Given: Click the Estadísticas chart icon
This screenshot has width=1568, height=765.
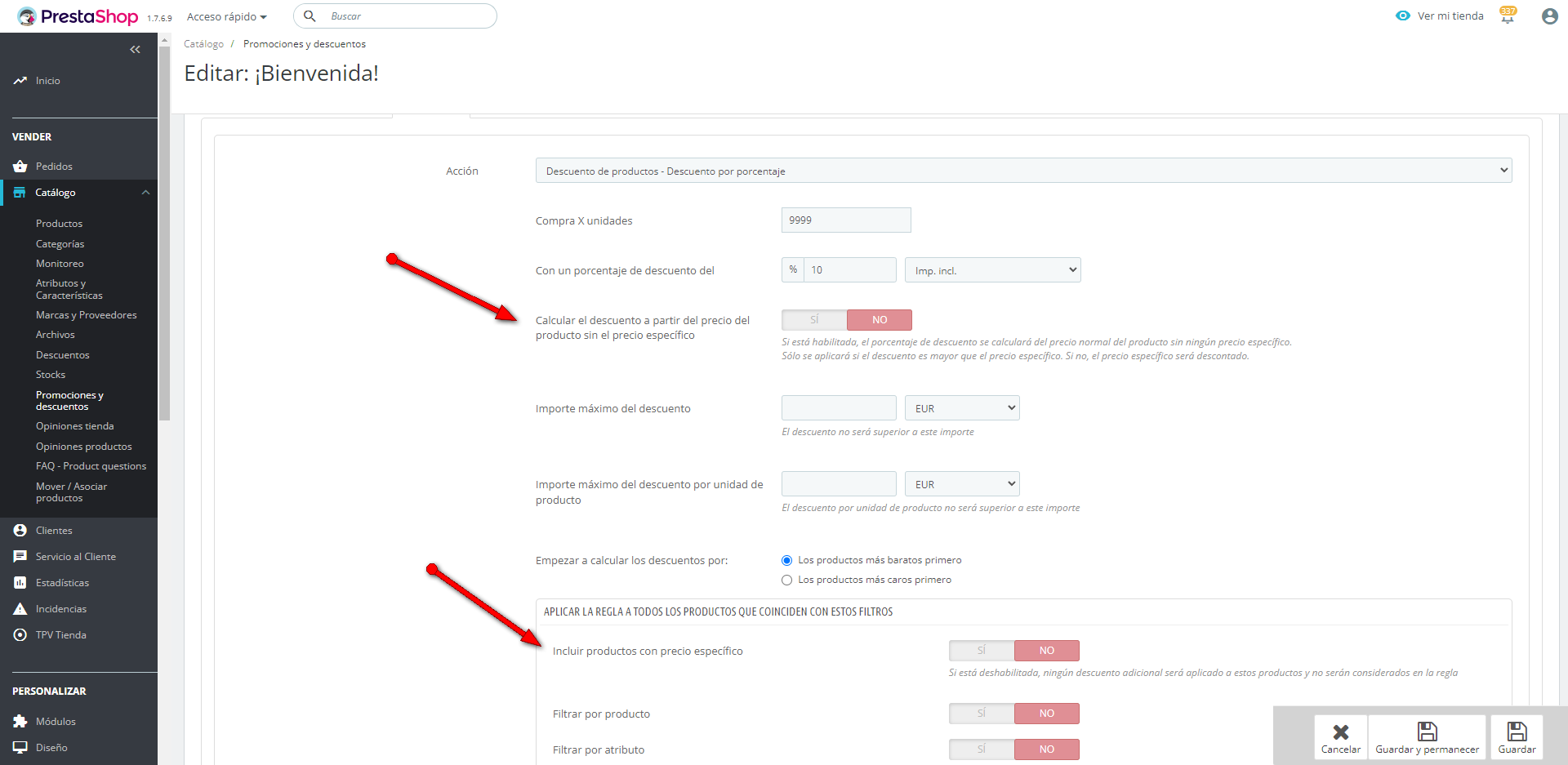Looking at the screenshot, I should click(20, 583).
